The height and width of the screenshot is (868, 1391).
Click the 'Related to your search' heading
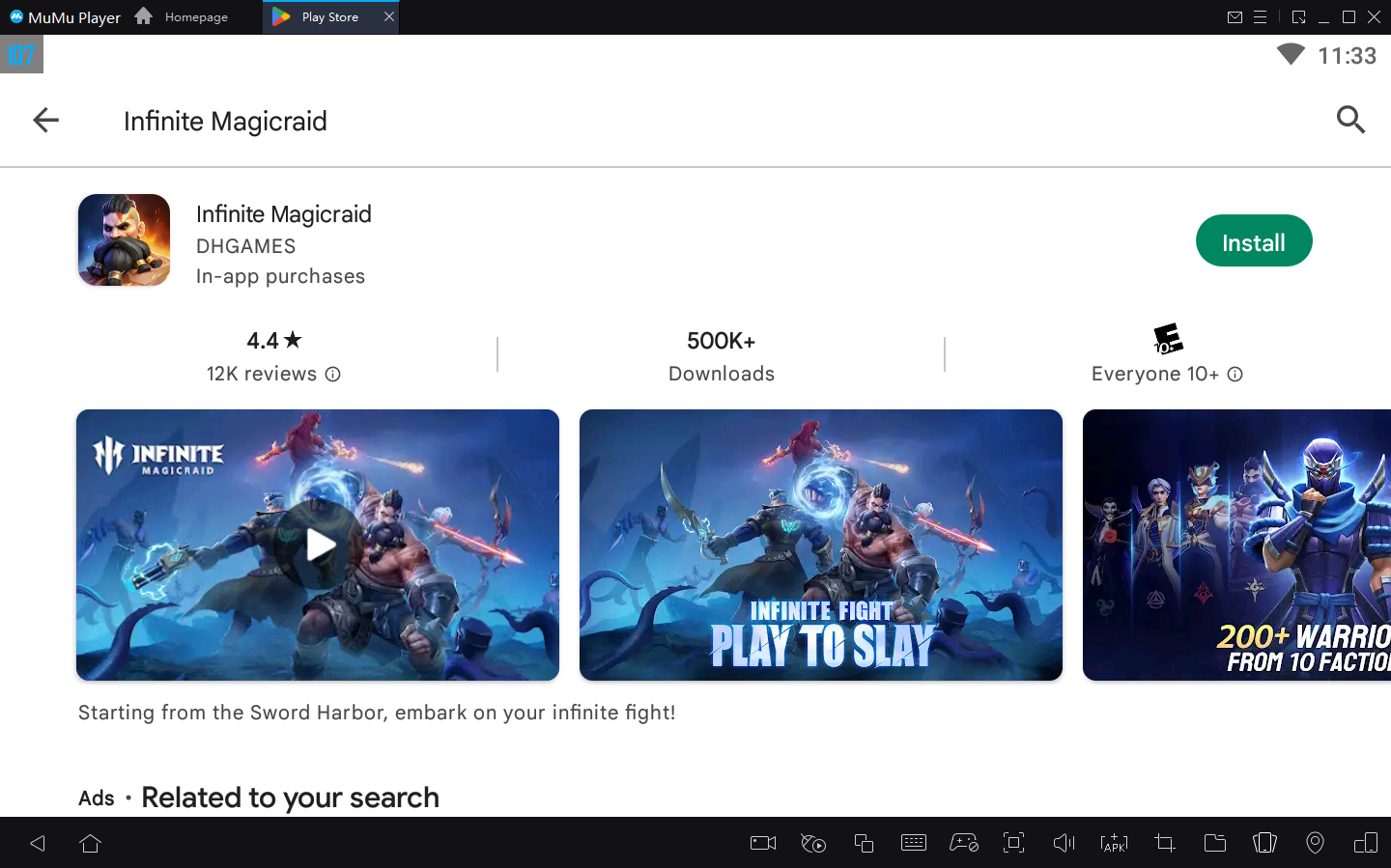(290, 798)
